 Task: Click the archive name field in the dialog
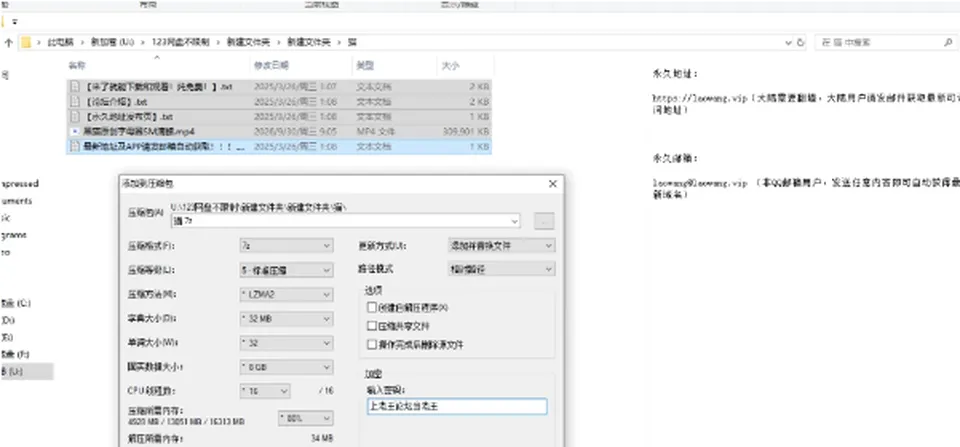tap(346, 220)
